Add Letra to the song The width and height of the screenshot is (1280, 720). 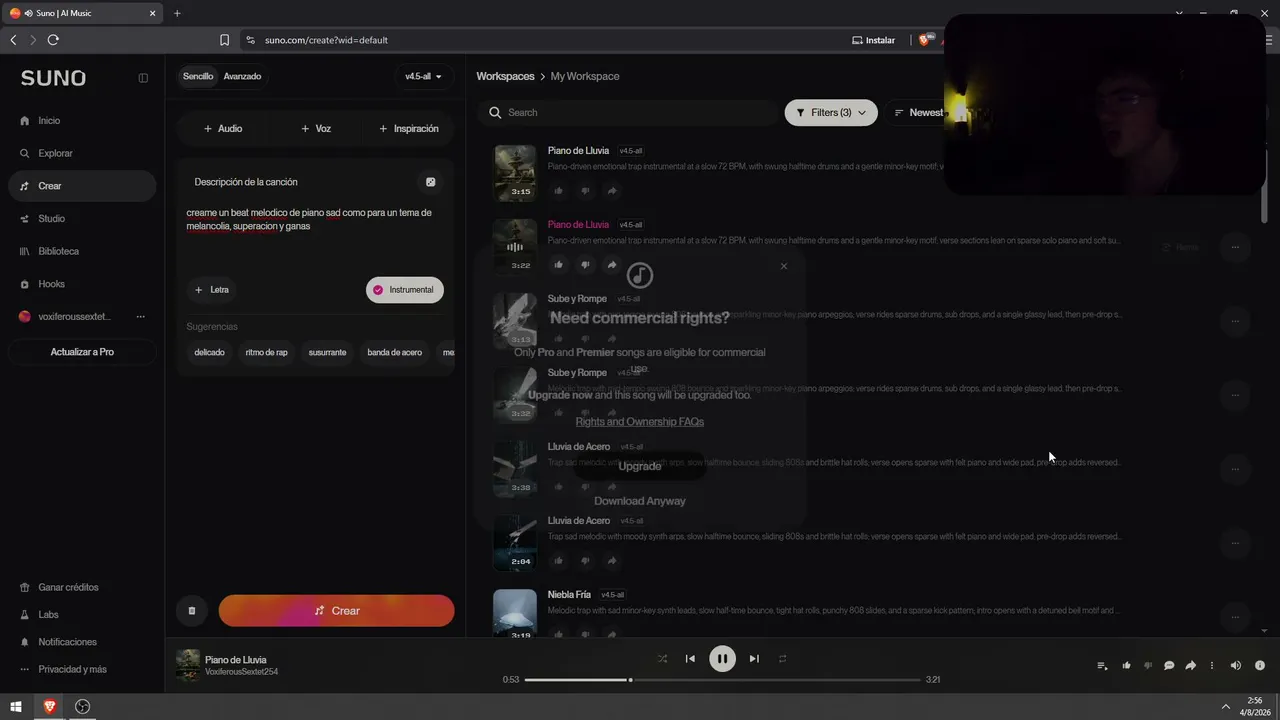(213, 290)
